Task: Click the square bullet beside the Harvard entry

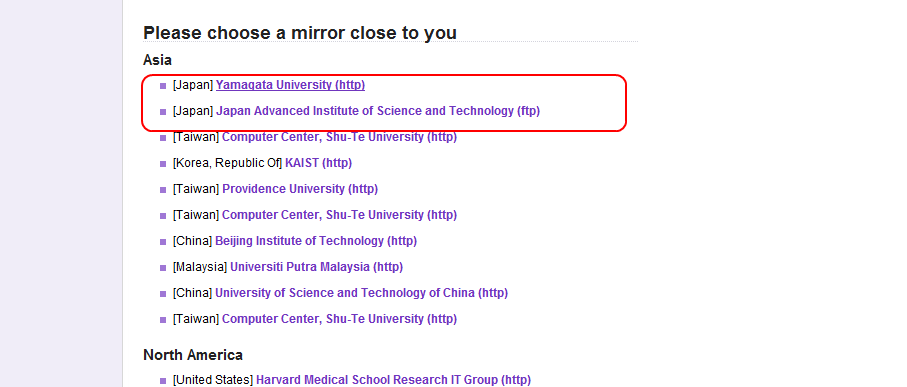Action: (x=163, y=381)
